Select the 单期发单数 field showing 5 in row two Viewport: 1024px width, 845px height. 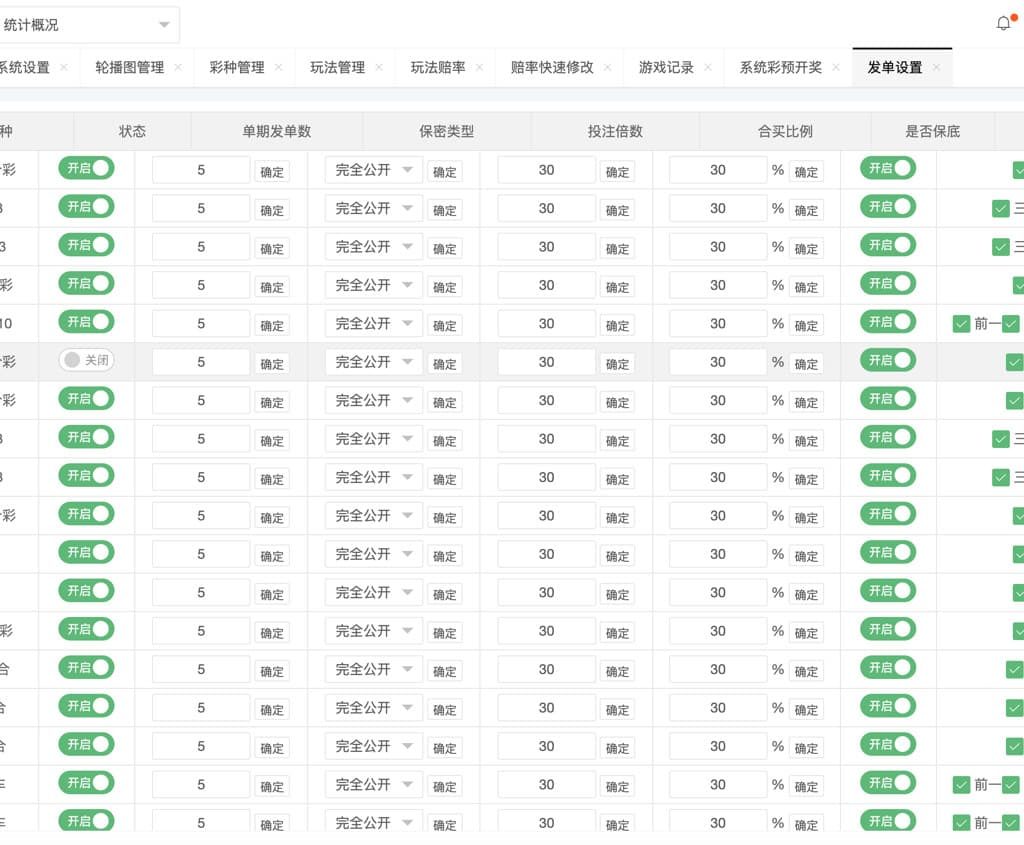[x=199, y=208]
